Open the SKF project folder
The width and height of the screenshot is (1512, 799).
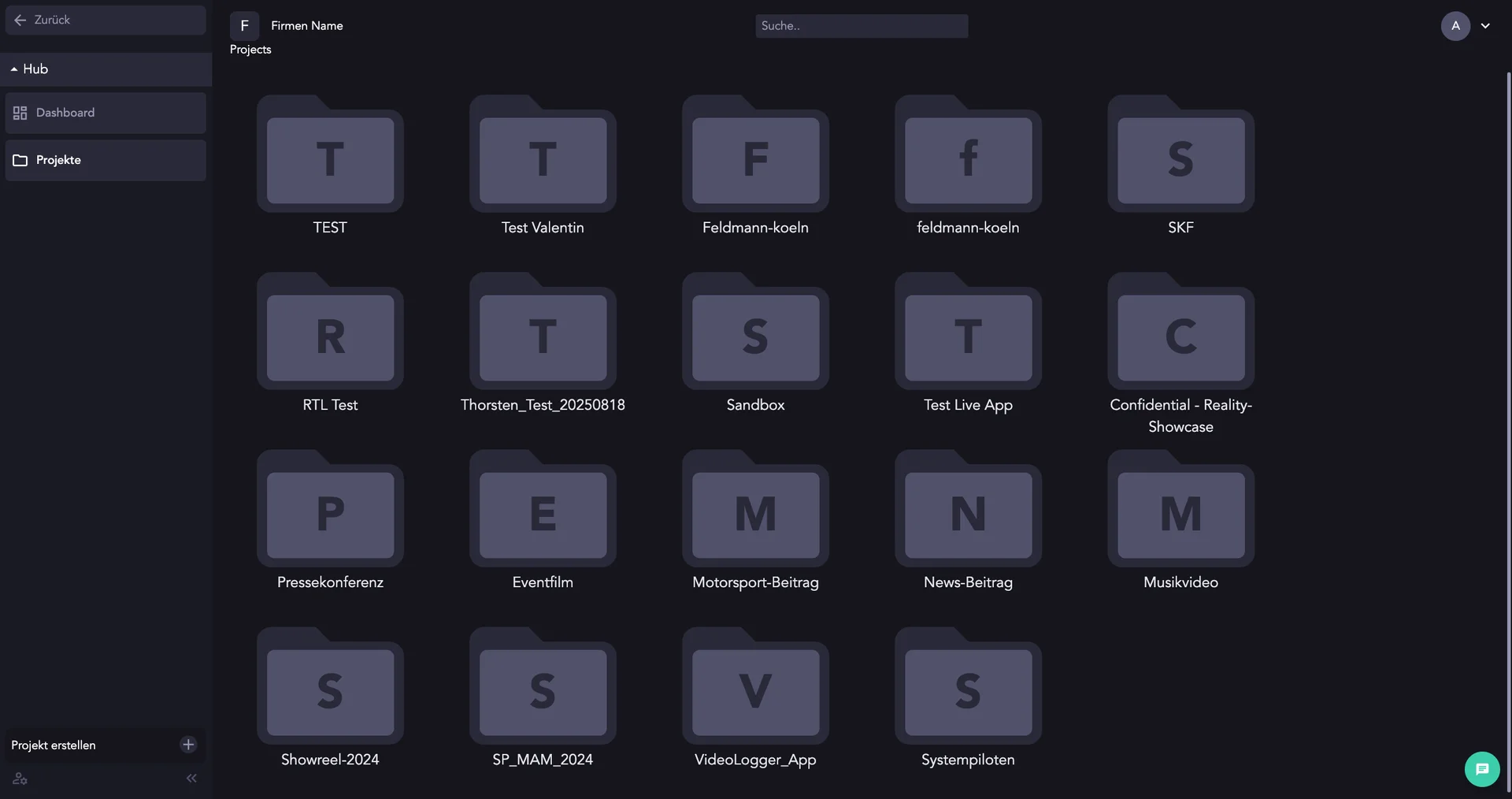(x=1180, y=154)
